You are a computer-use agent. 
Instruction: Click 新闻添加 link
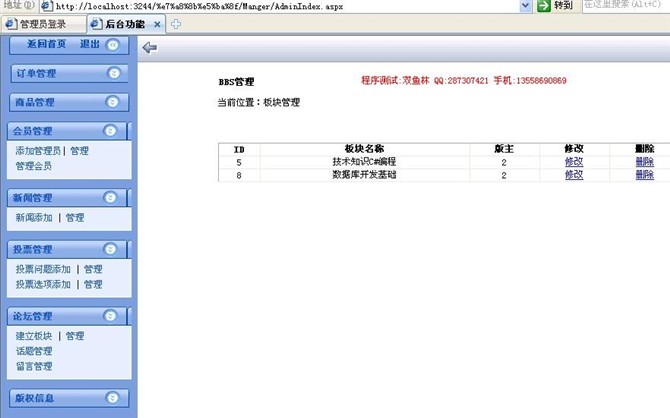point(34,218)
